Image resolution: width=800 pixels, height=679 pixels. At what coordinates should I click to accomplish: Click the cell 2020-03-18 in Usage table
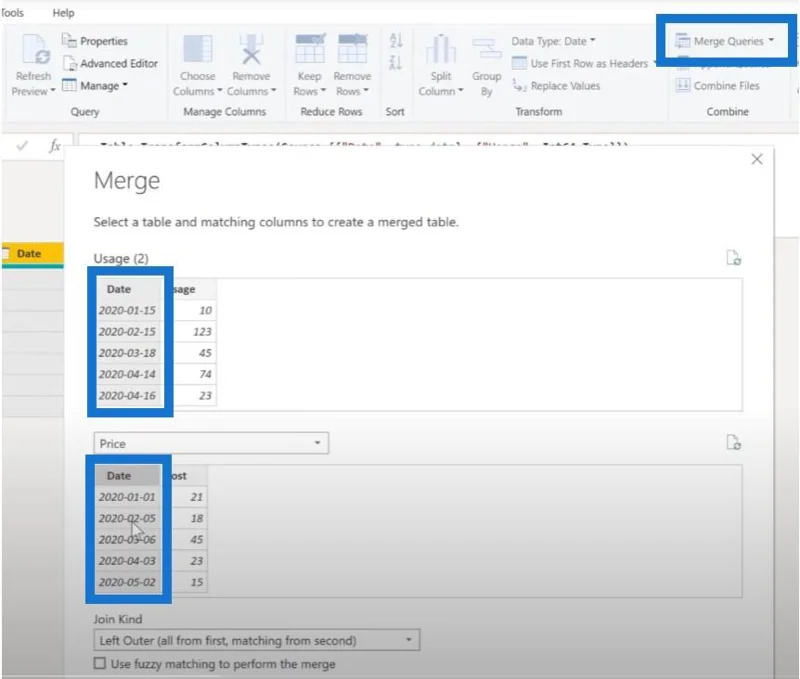pos(130,353)
